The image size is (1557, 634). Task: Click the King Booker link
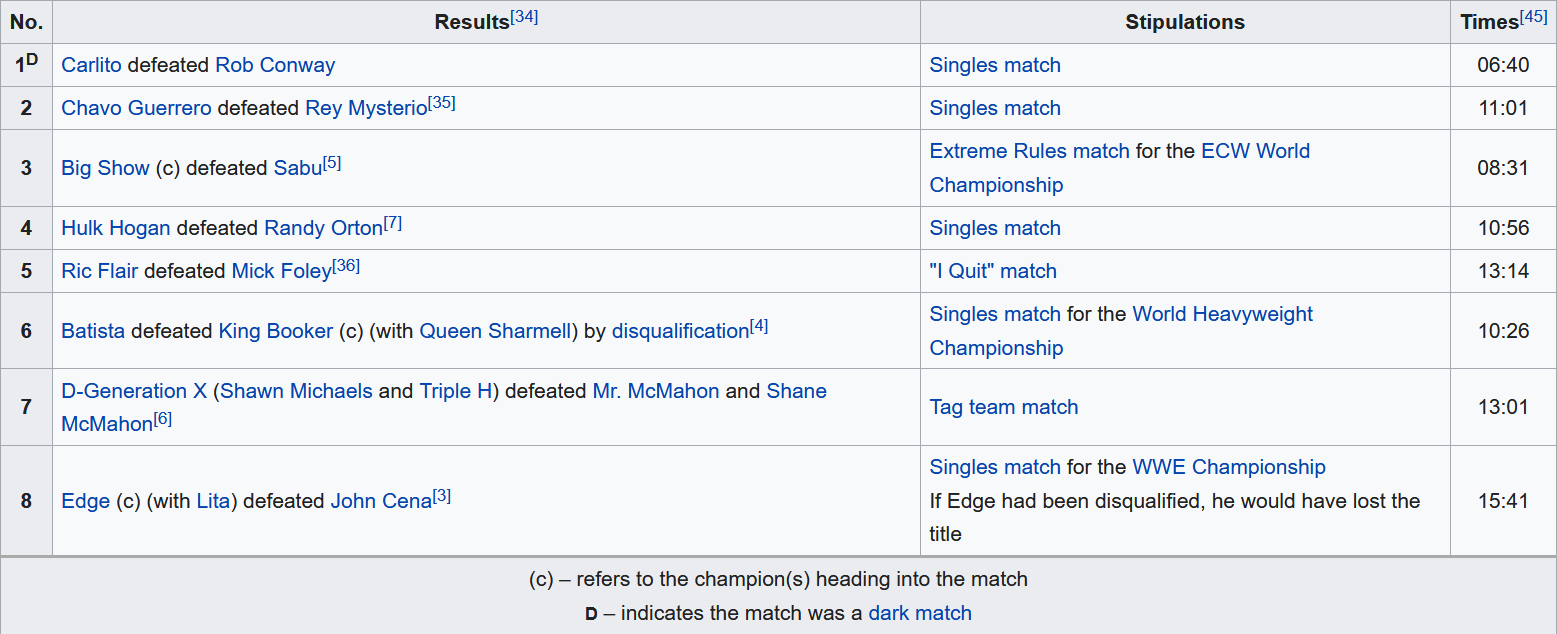275,331
